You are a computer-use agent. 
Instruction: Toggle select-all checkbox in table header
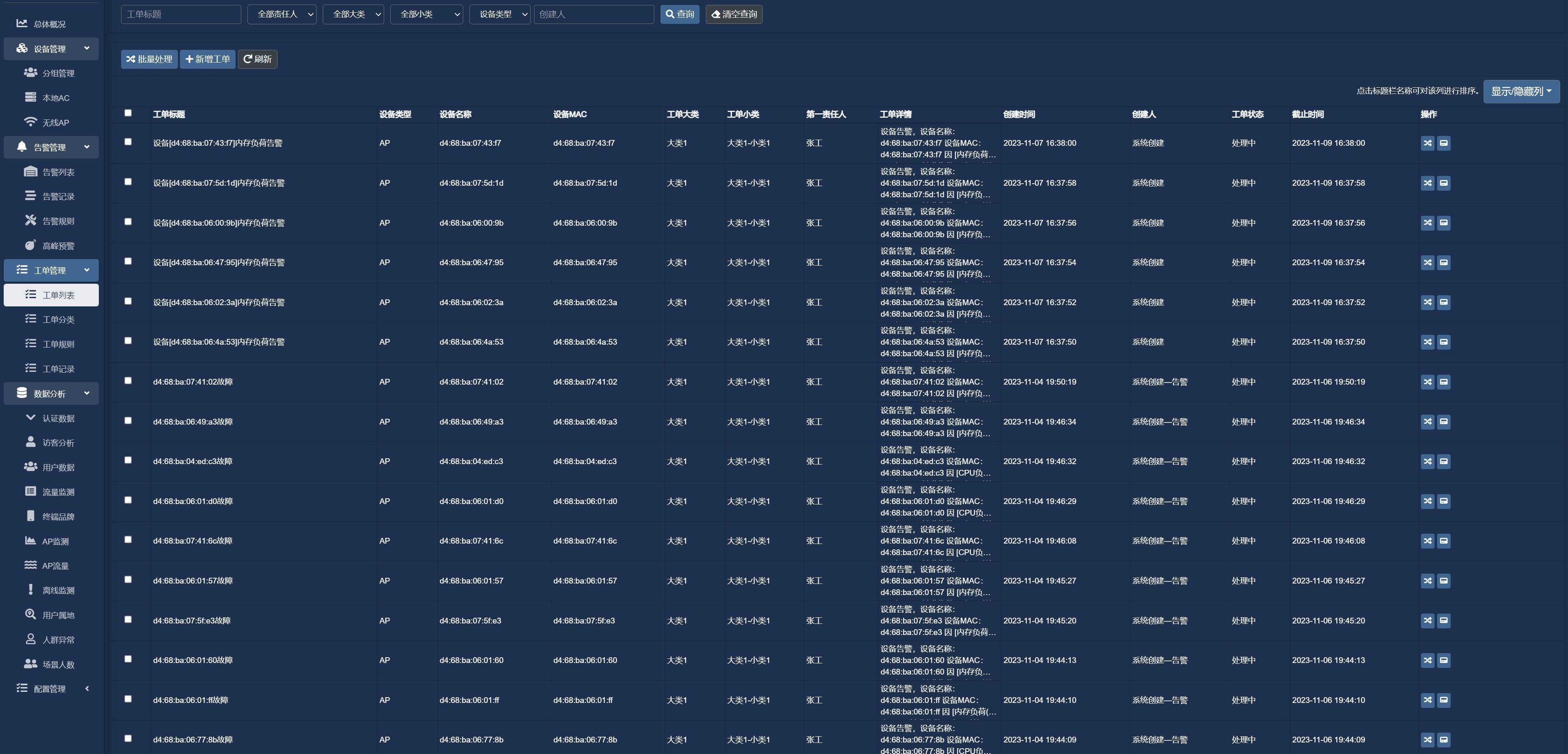(x=128, y=112)
